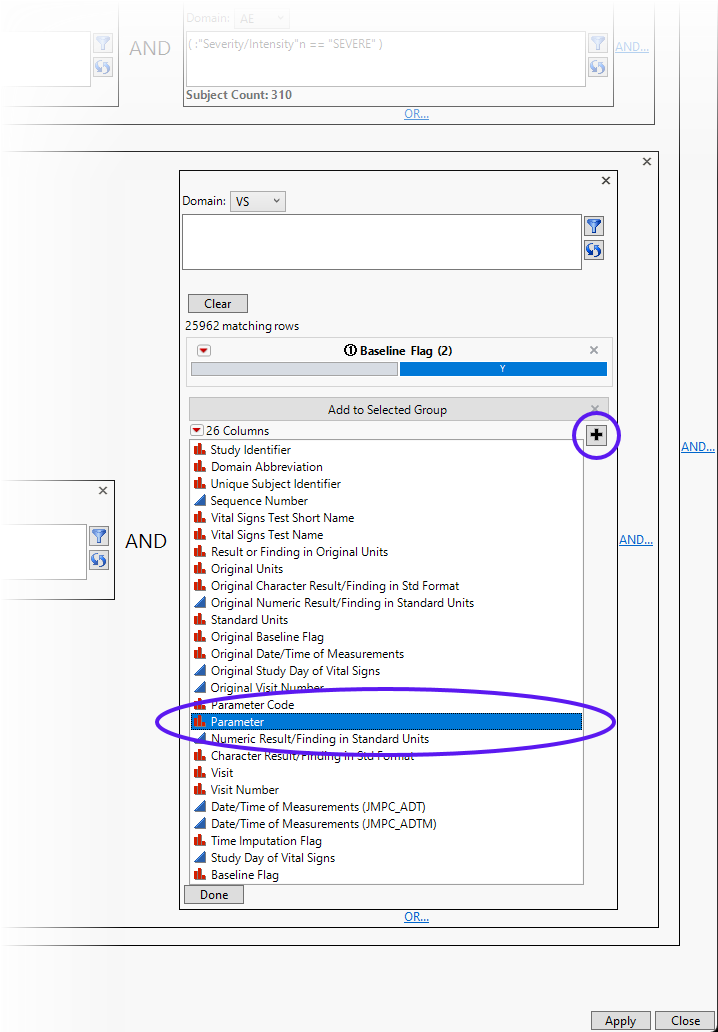Image resolution: width=718 pixels, height=1032 pixels.
Task: Click Add to Selected Group
Action: [387, 409]
